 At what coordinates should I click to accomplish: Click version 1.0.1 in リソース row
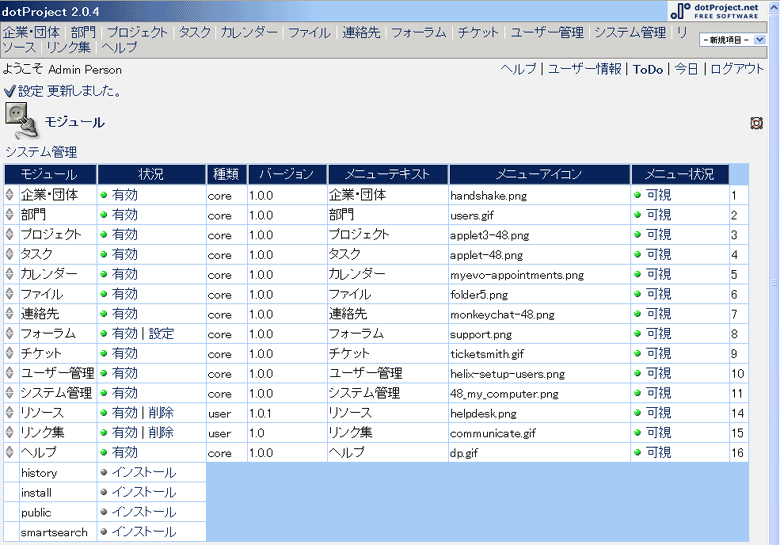pyautogui.click(x=260, y=413)
